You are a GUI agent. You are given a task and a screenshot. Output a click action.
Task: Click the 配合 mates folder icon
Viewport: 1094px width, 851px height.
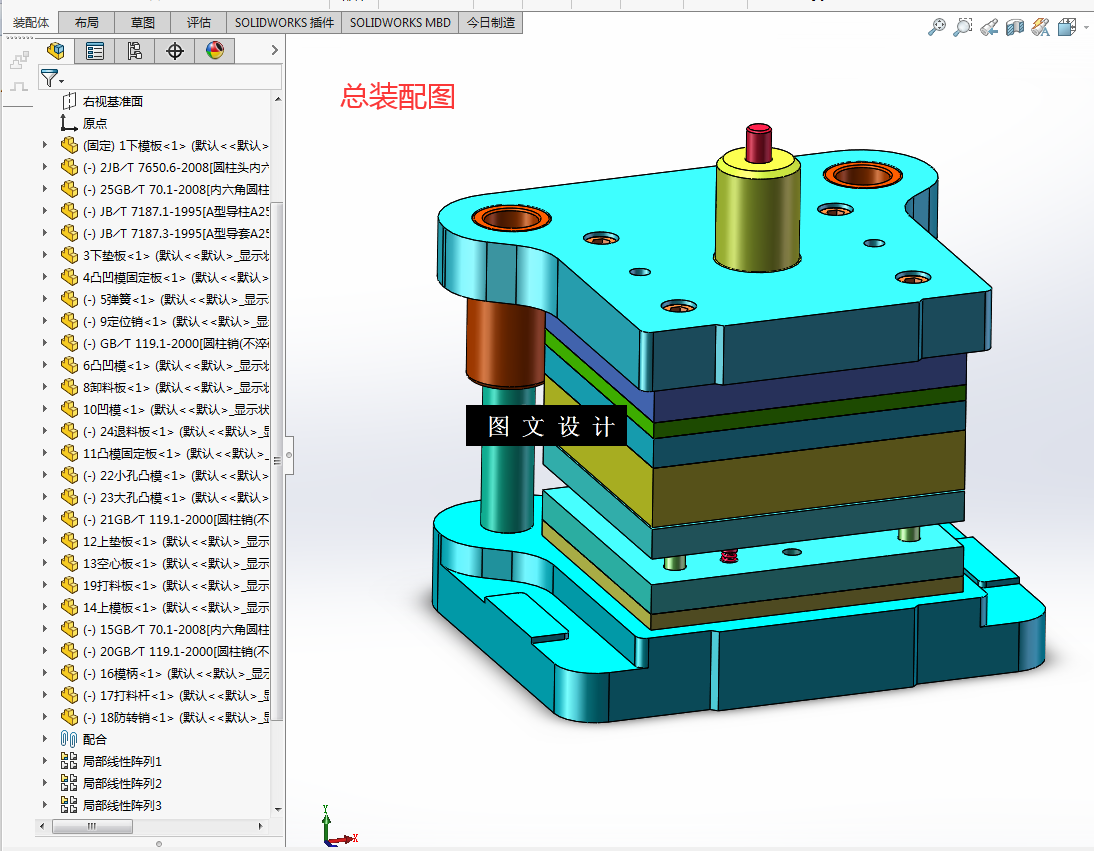[68, 739]
